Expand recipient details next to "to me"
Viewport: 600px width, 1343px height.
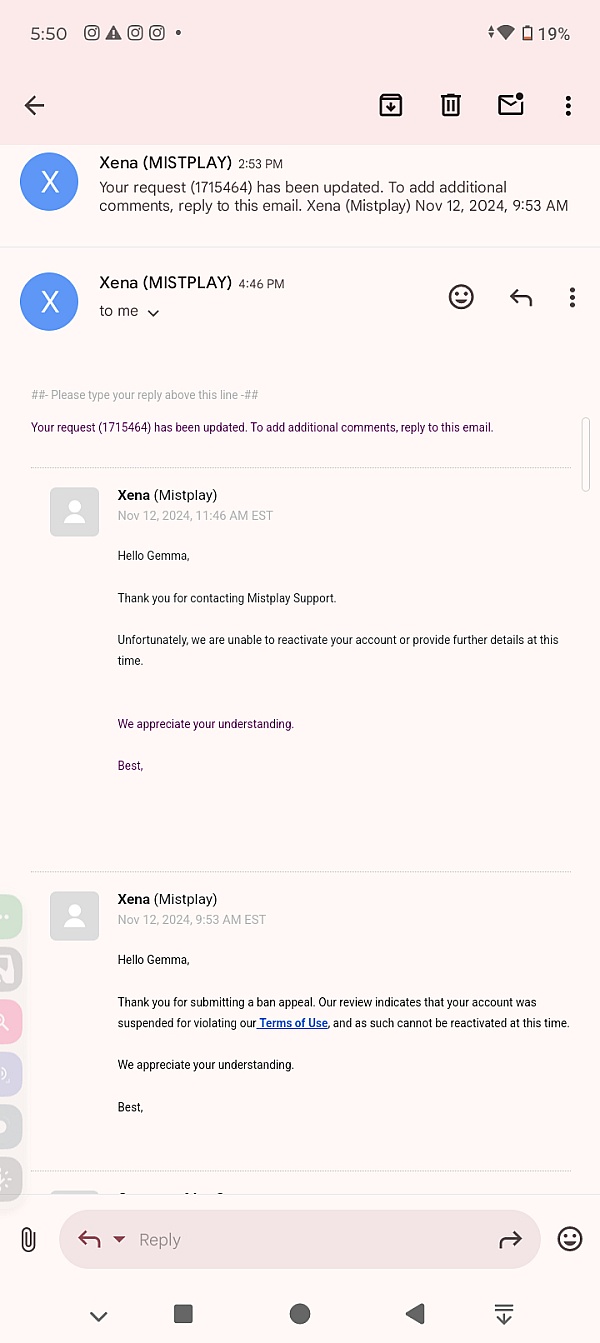pos(153,313)
